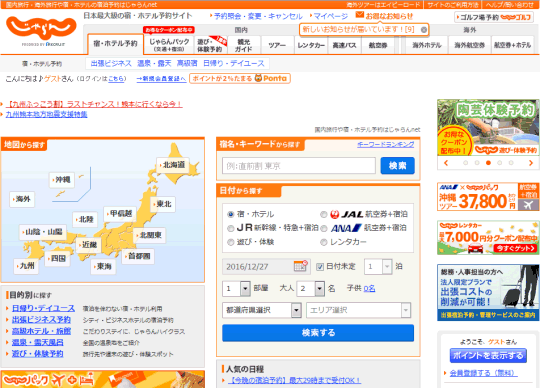Screen dimensions: 540x388
Task: Click the Jalan logo
Action: [x=41, y=30]
